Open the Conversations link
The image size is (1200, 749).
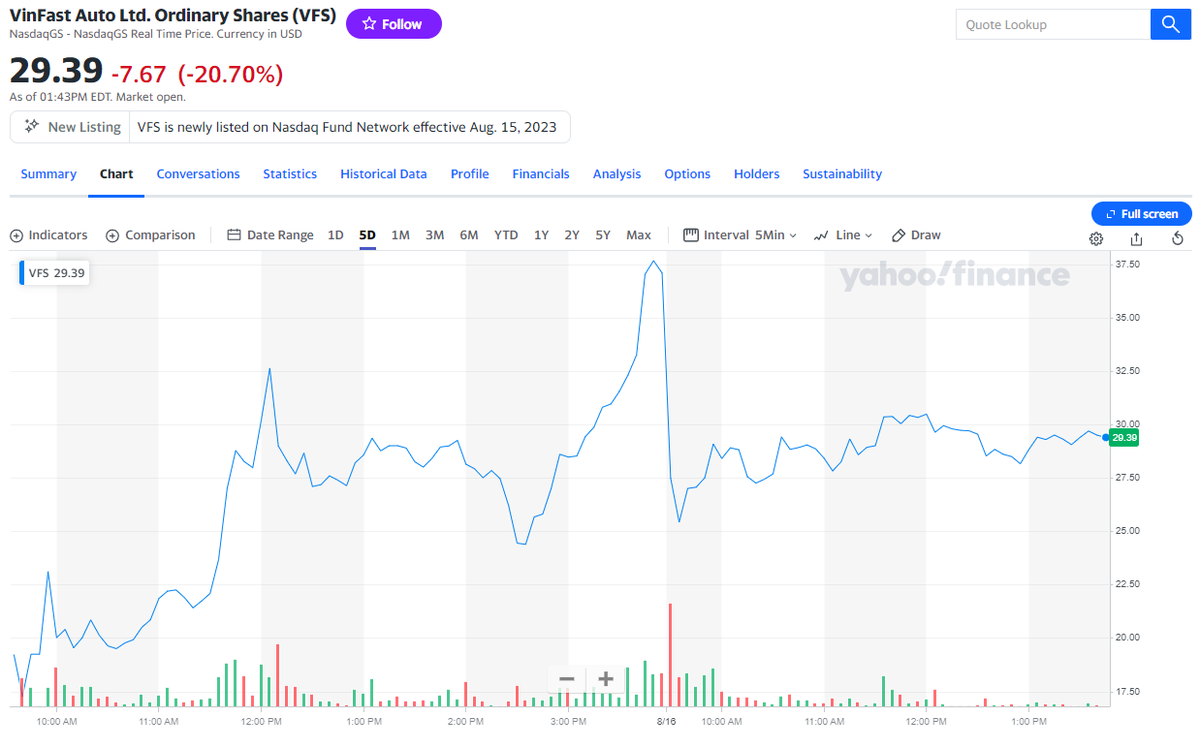(x=198, y=173)
